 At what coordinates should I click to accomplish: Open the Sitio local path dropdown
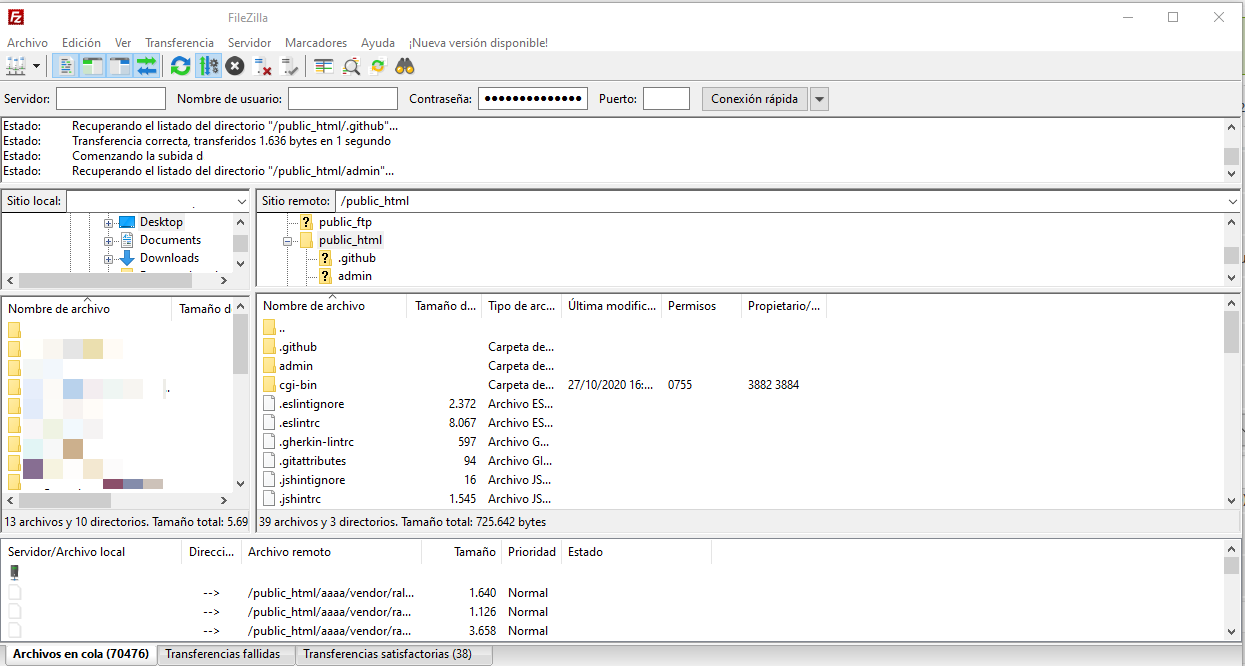point(241,201)
